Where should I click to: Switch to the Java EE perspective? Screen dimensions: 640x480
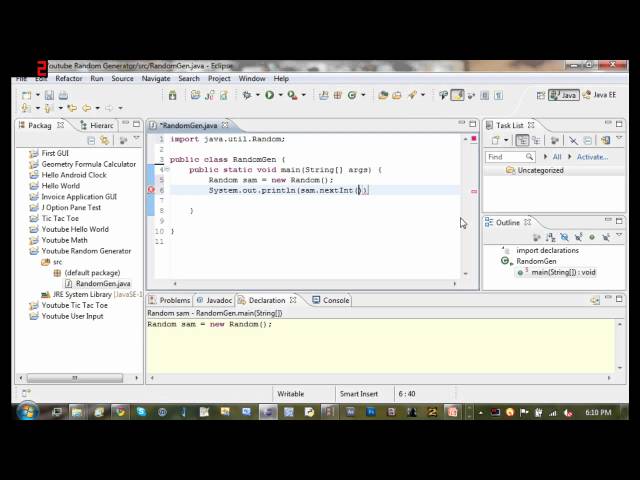[x=599, y=95]
